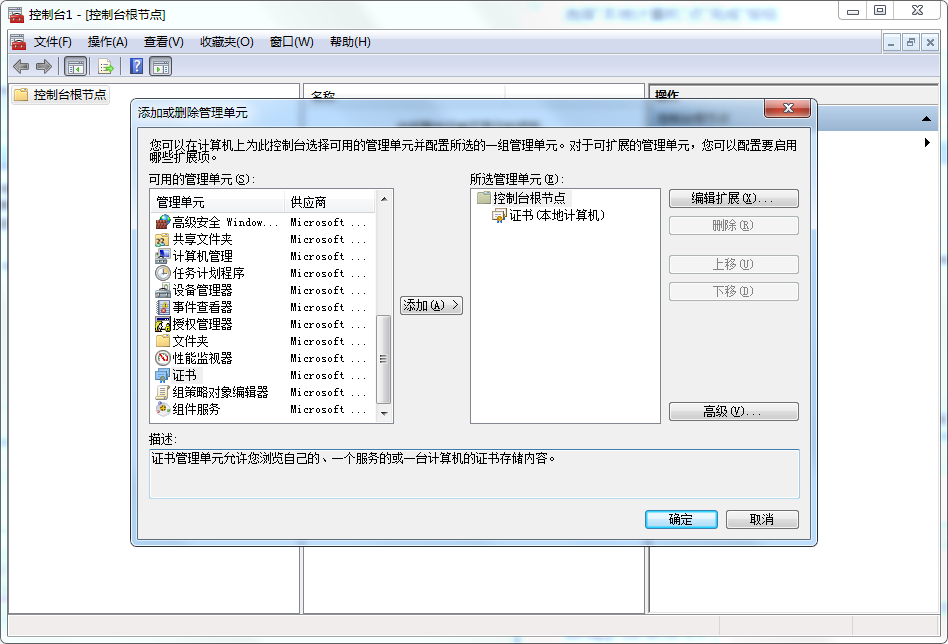
Task: Click the 设备管理器 snap-in icon
Action: (x=163, y=290)
